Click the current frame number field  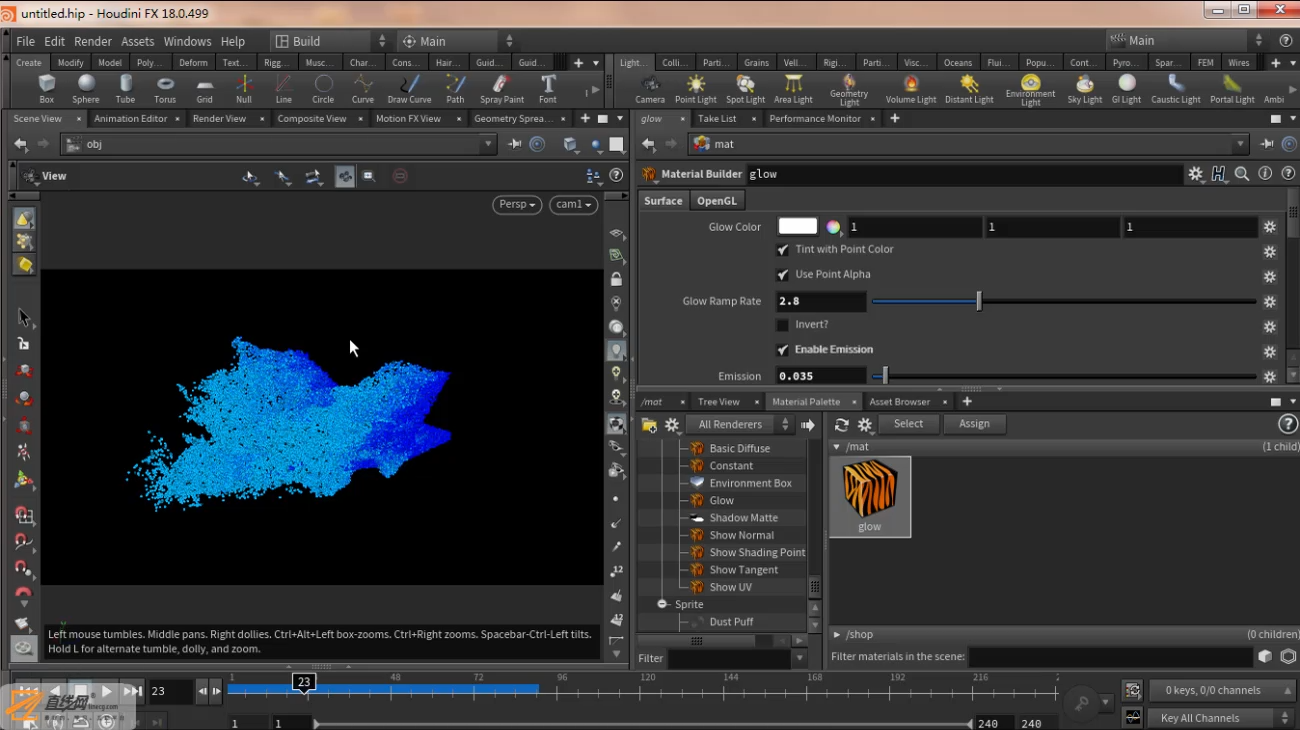tap(170, 691)
